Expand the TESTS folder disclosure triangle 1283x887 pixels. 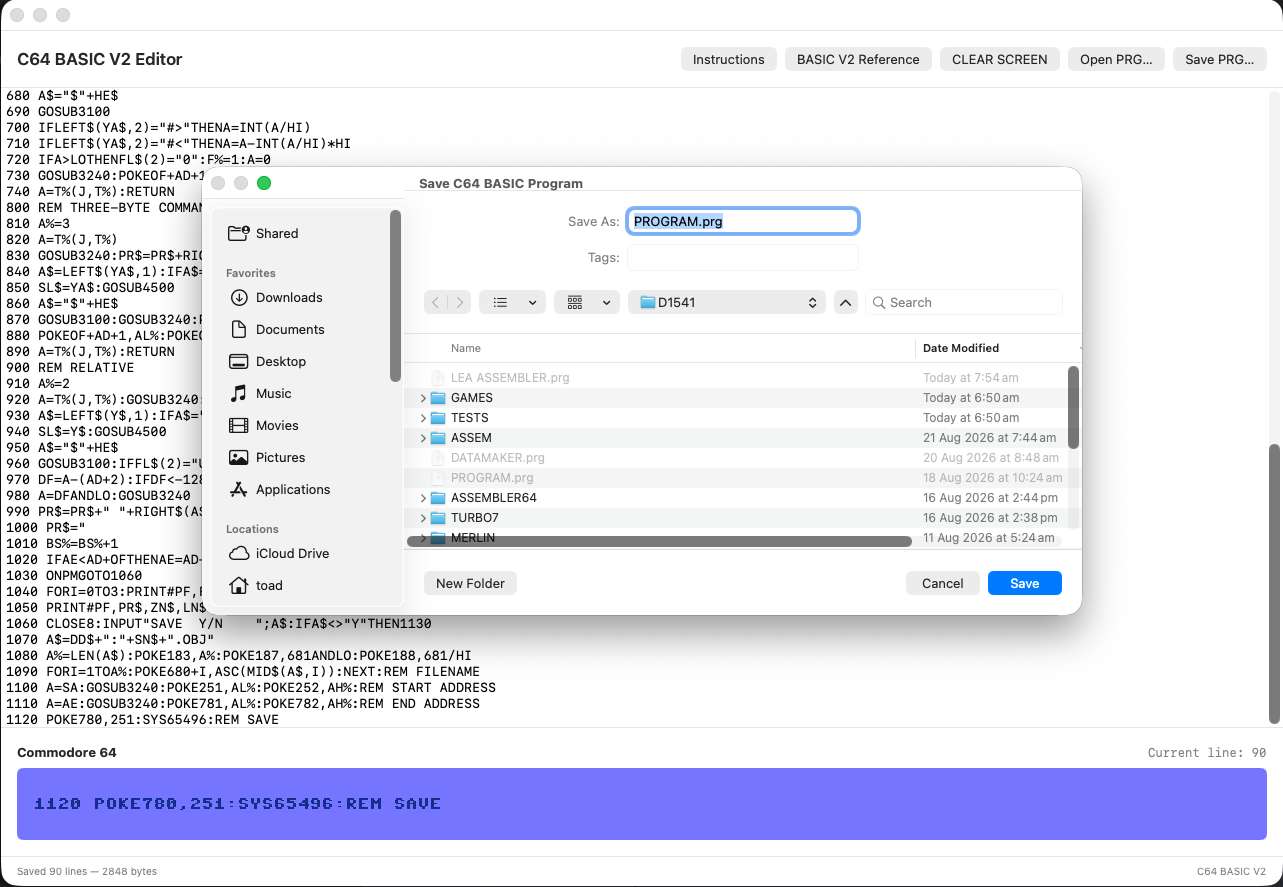point(423,418)
